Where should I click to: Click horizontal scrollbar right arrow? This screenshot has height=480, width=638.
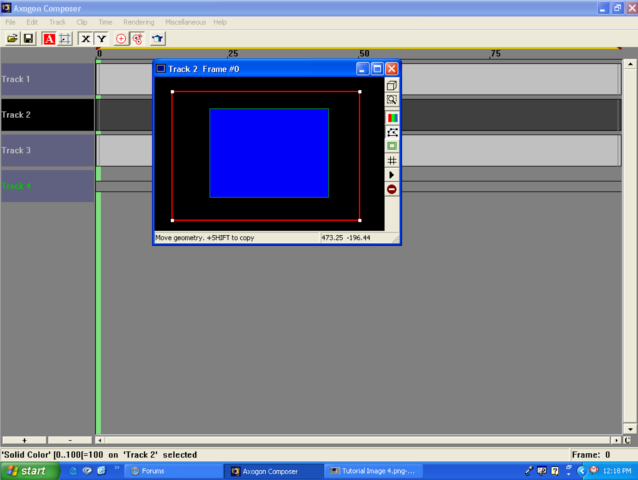pyautogui.click(x=616, y=440)
